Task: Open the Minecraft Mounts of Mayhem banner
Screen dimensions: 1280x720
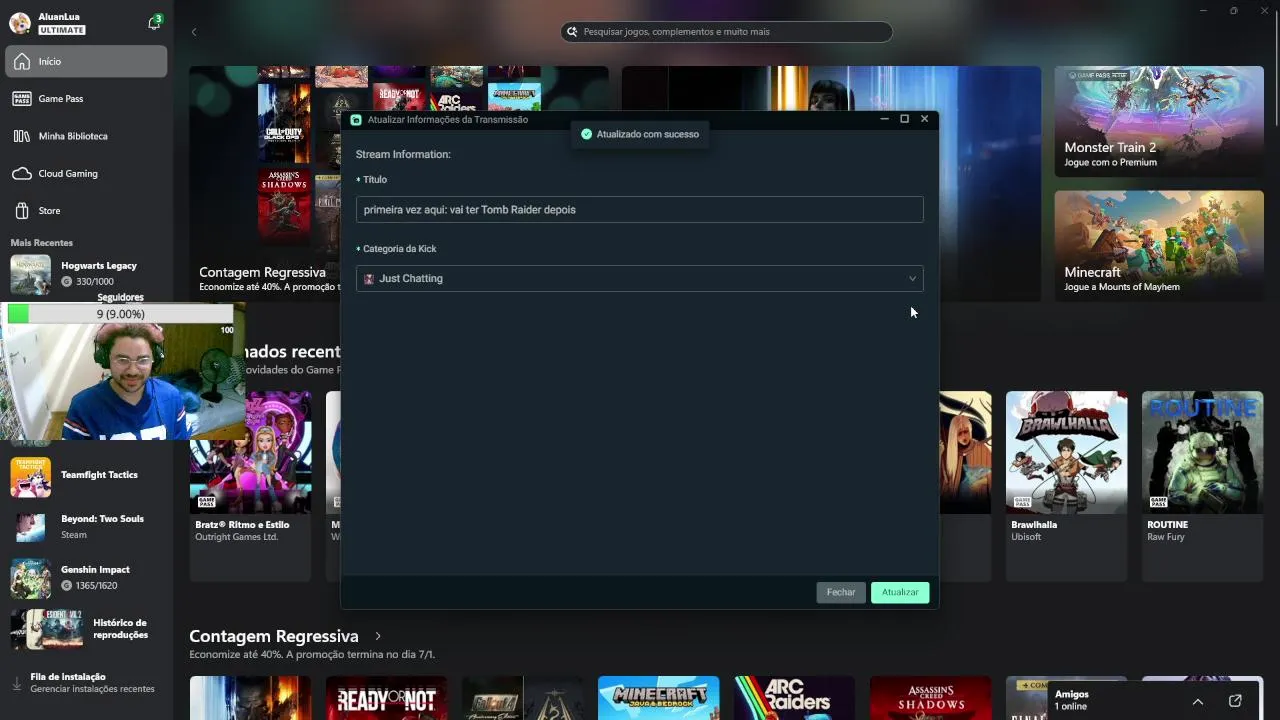Action: (1159, 246)
